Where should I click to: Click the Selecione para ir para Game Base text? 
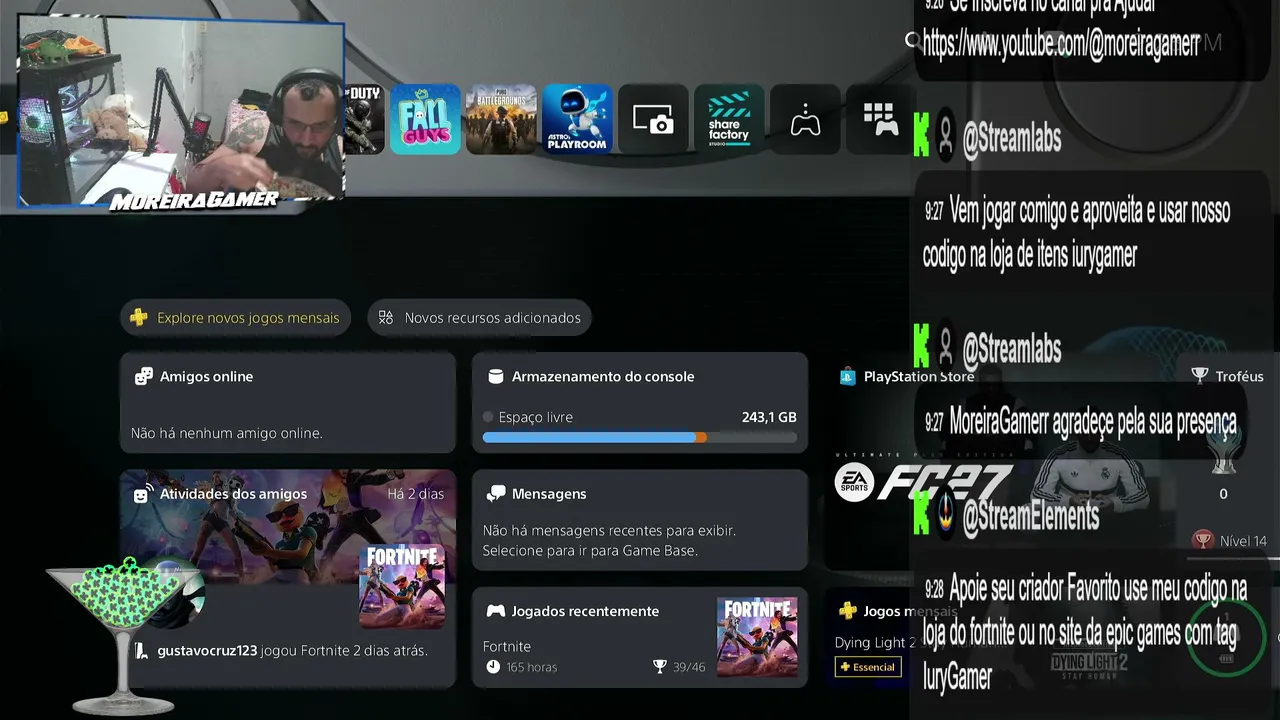click(590, 550)
